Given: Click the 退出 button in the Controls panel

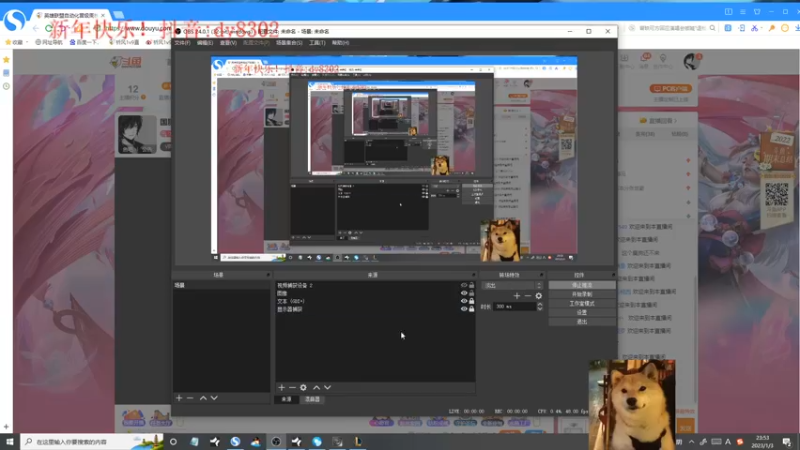Looking at the screenshot, I should click(582, 322).
